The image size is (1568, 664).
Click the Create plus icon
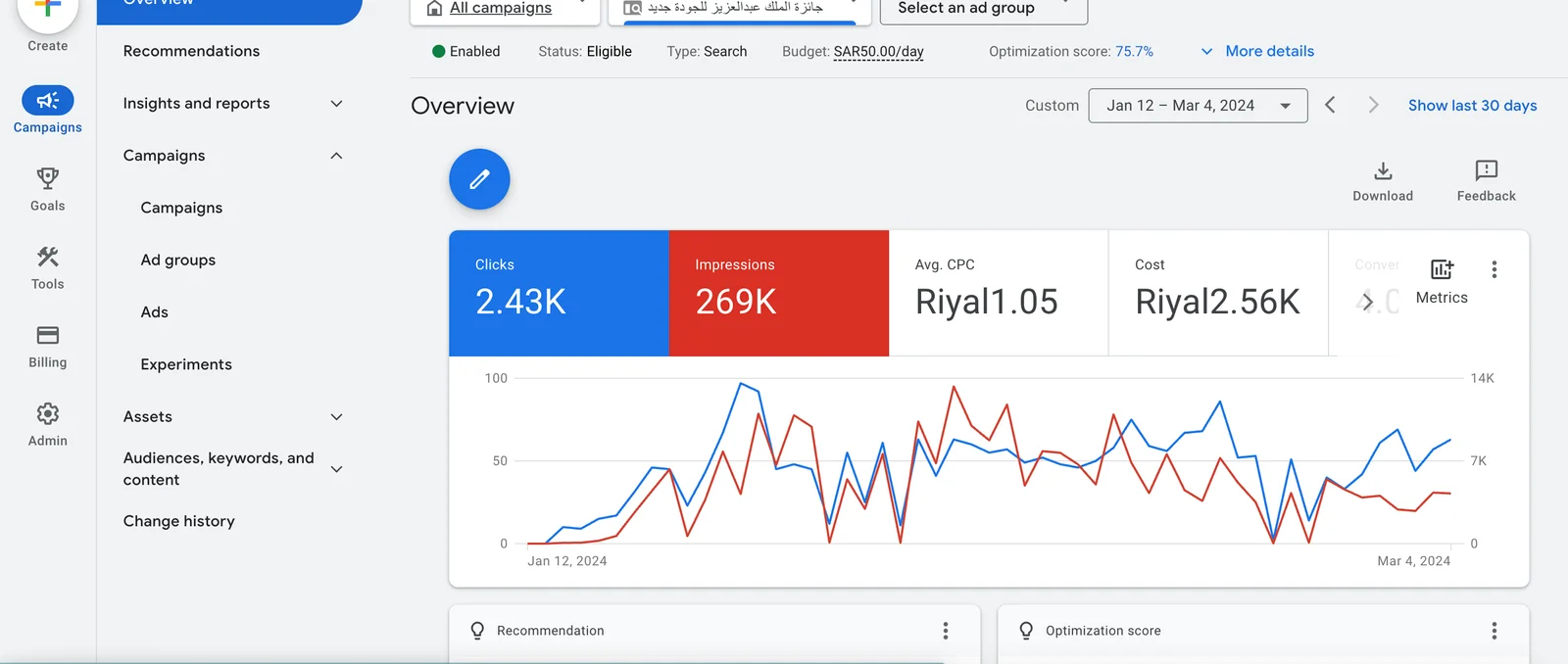[47, 12]
